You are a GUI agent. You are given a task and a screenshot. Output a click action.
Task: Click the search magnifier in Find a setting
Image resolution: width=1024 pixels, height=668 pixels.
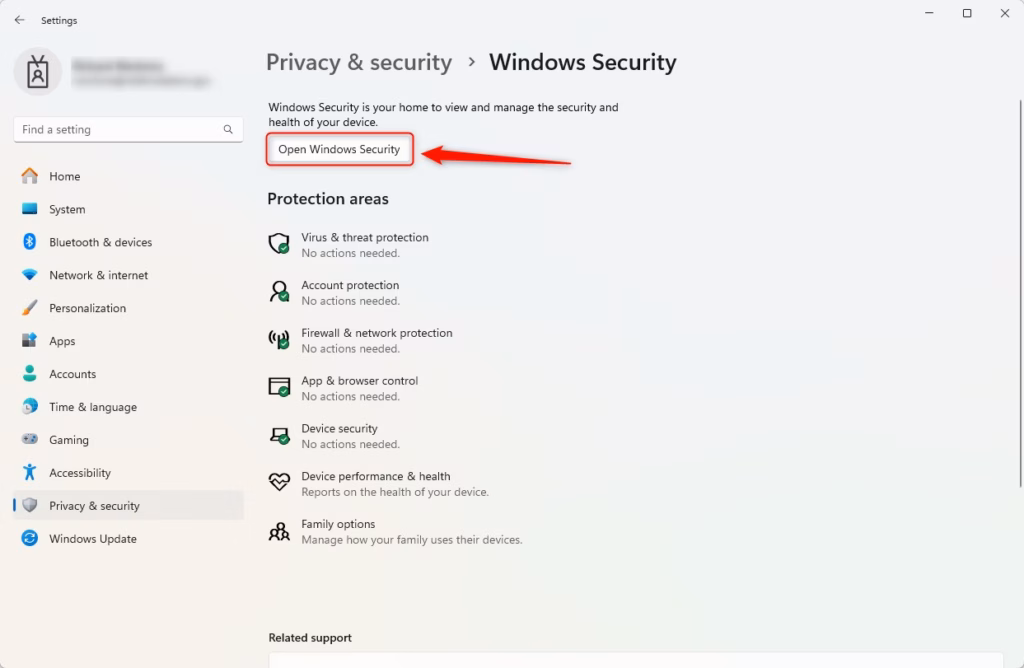click(228, 129)
